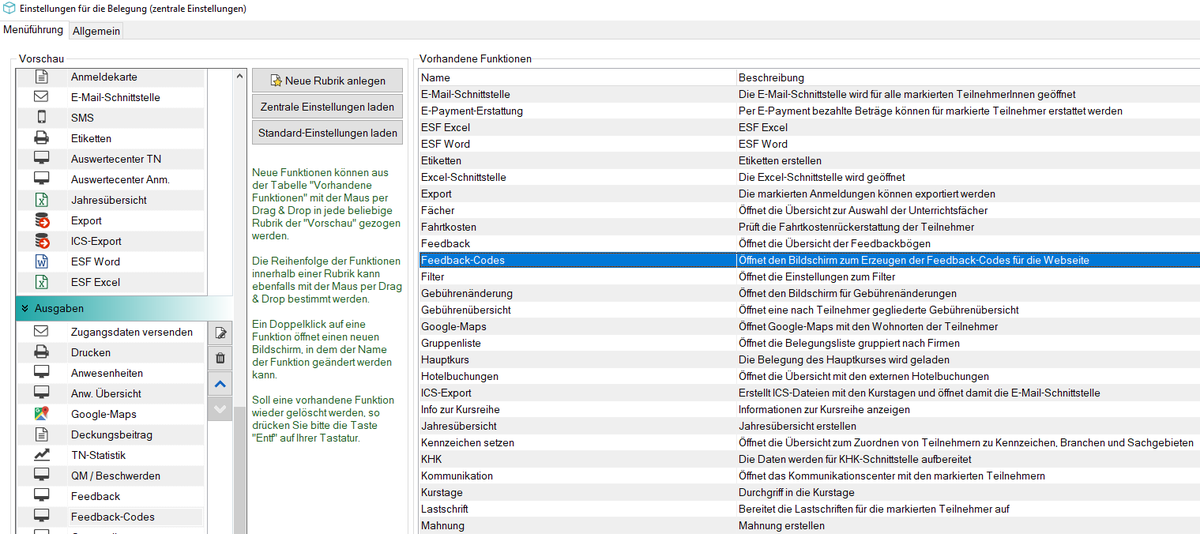1200x534 pixels.
Task: Click the Jahresübersicht Excel icon
Action: pos(42,200)
